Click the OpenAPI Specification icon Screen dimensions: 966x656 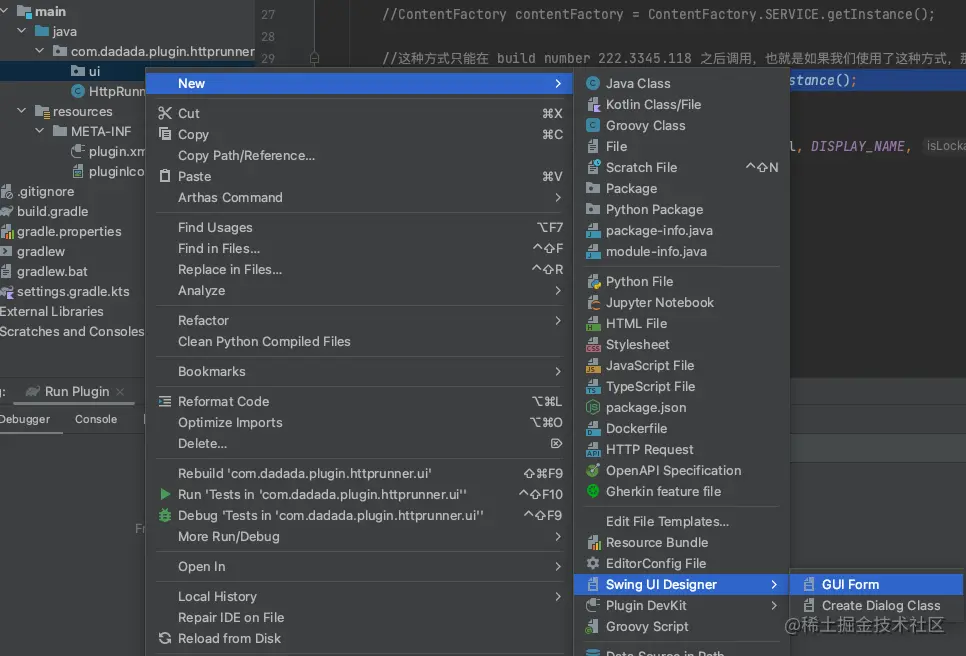coord(593,471)
